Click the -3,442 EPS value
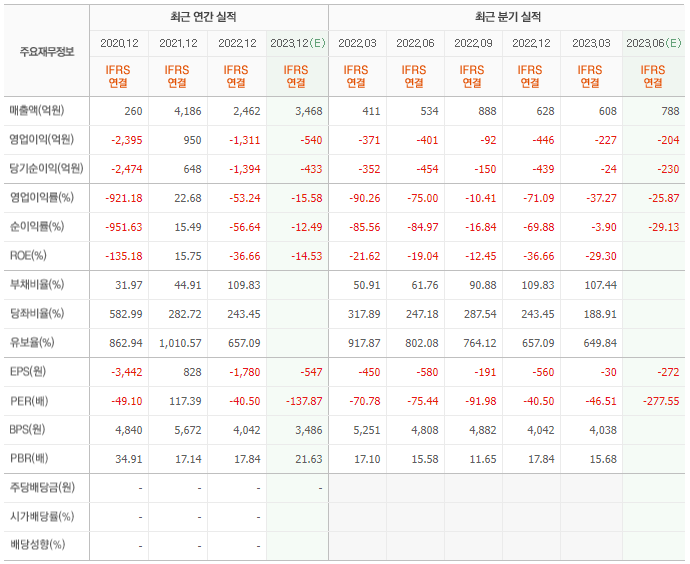The image size is (690, 564). click(x=127, y=372)
